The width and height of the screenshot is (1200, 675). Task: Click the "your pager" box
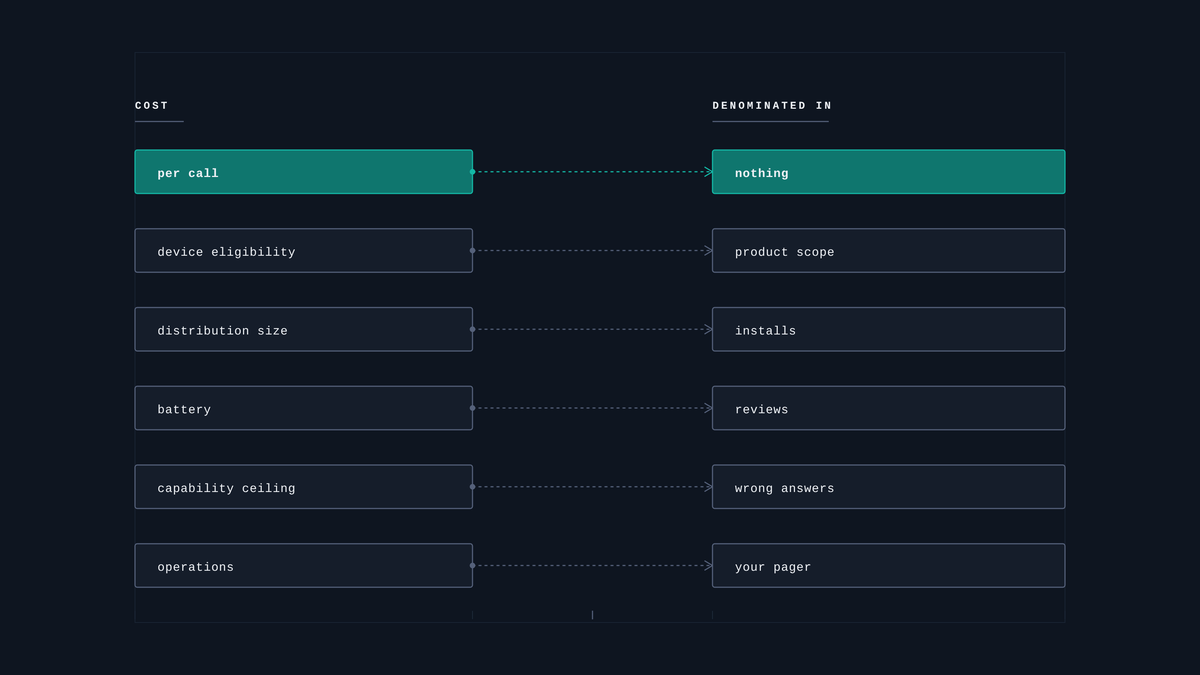pos(889,566)
